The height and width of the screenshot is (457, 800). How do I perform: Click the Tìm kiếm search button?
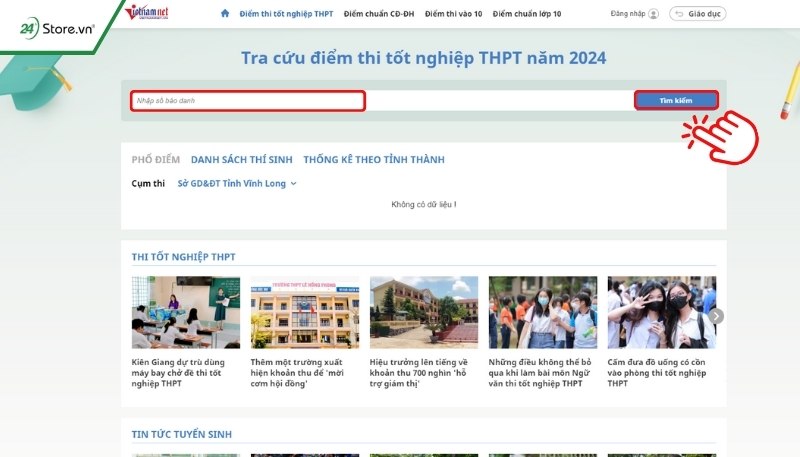tap(676, 100)
